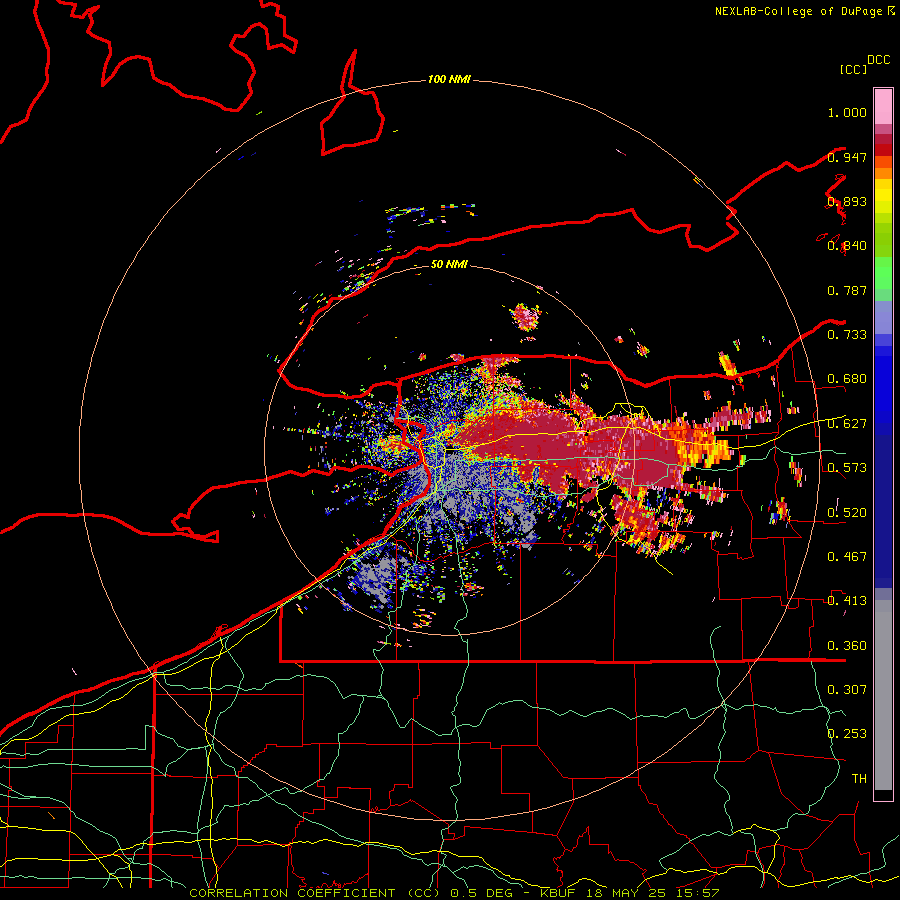Screen dimensions: 900x900
Task: Click the DCC product label above the legend
Action: [x=879, y=60]
